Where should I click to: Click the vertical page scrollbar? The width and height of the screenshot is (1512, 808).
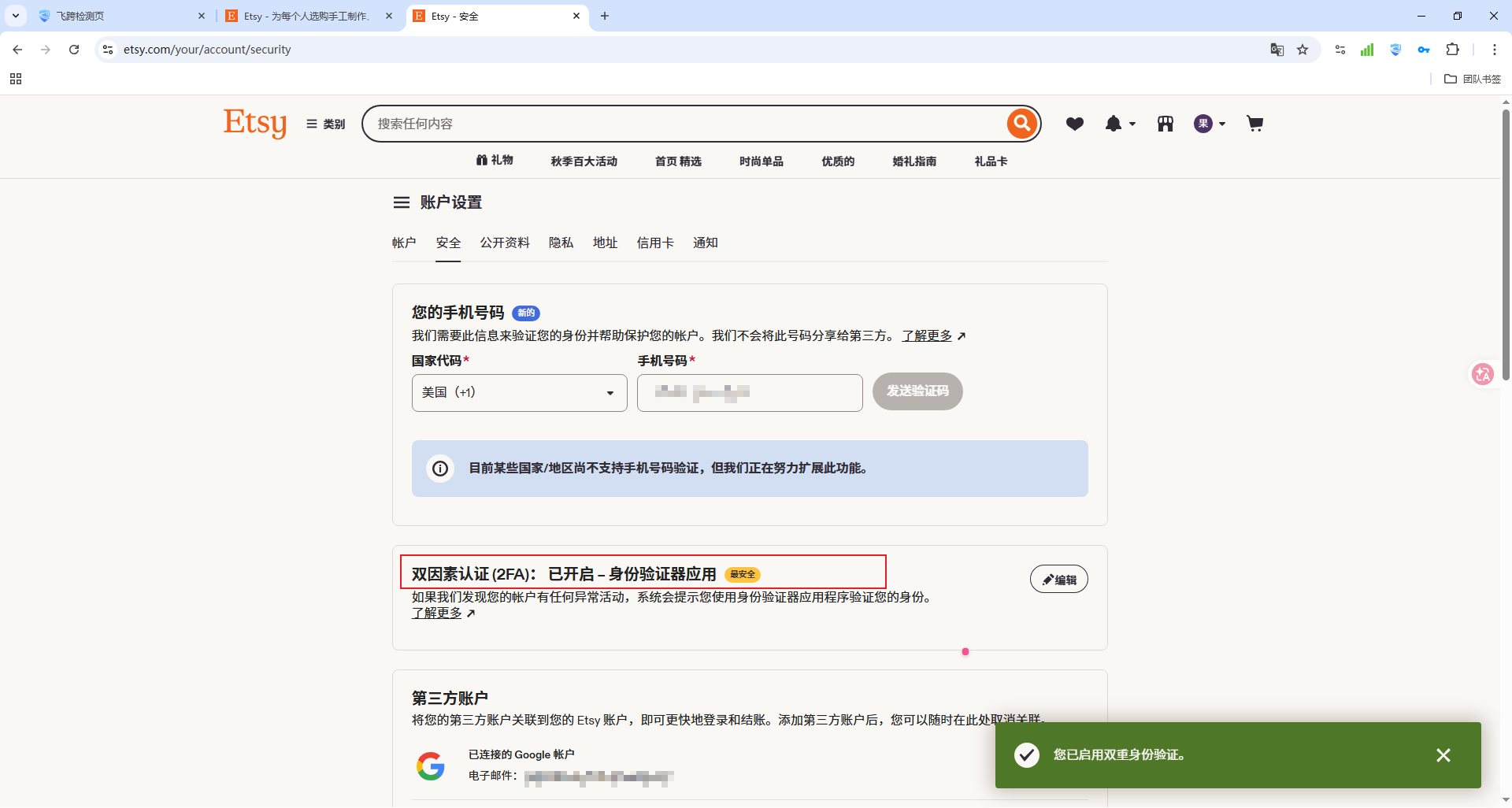coord(1506,244)
